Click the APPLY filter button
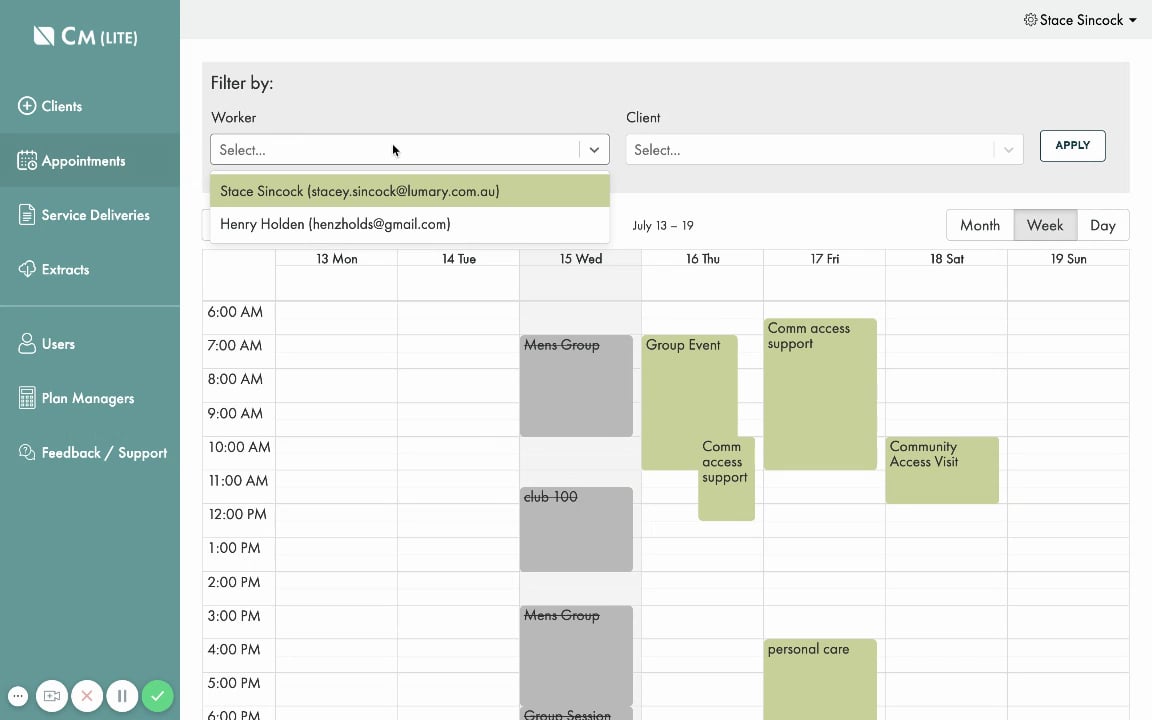Screen dimensions: 1152x720 [x=1073, y=145]
